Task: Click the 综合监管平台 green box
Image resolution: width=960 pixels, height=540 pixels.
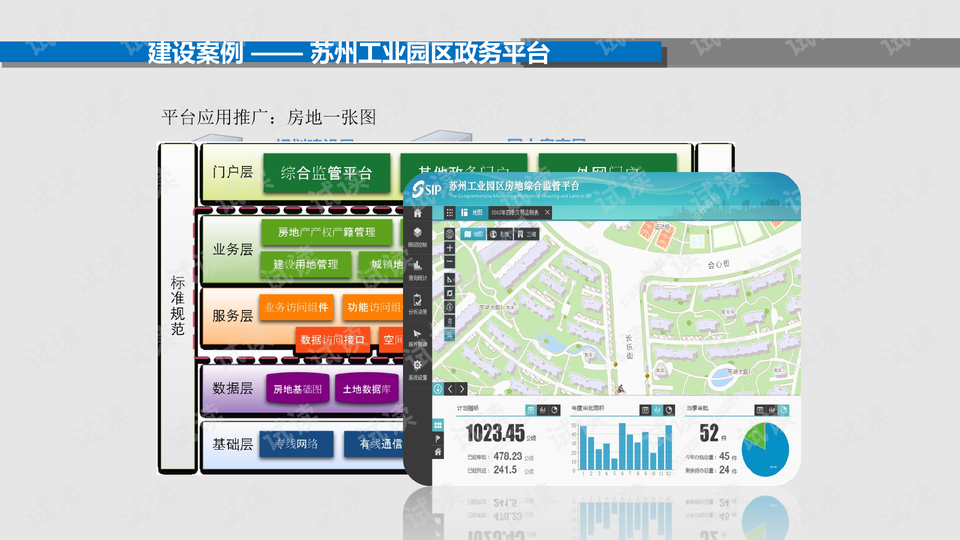Action: 327,173
